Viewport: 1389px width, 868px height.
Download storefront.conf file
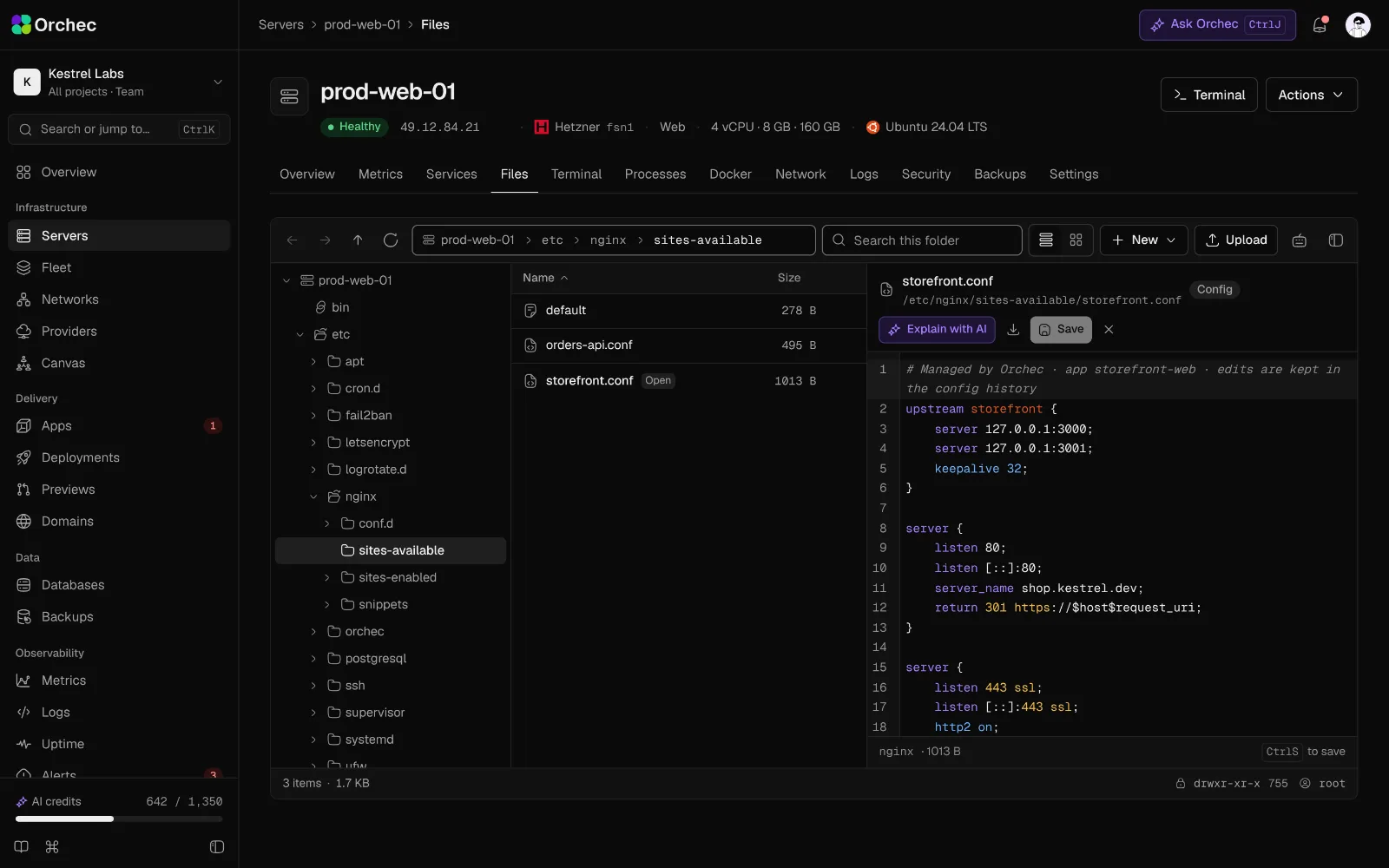(x=1013, y=330)
